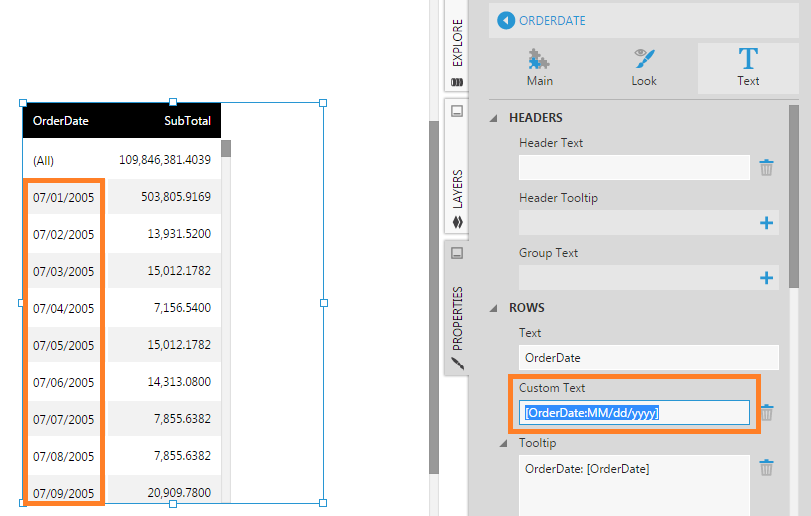Image resolution: width=811 pixels, height=516 pixels.
Task: Click in the Header Text input field
Action: (x=633, y=168)
